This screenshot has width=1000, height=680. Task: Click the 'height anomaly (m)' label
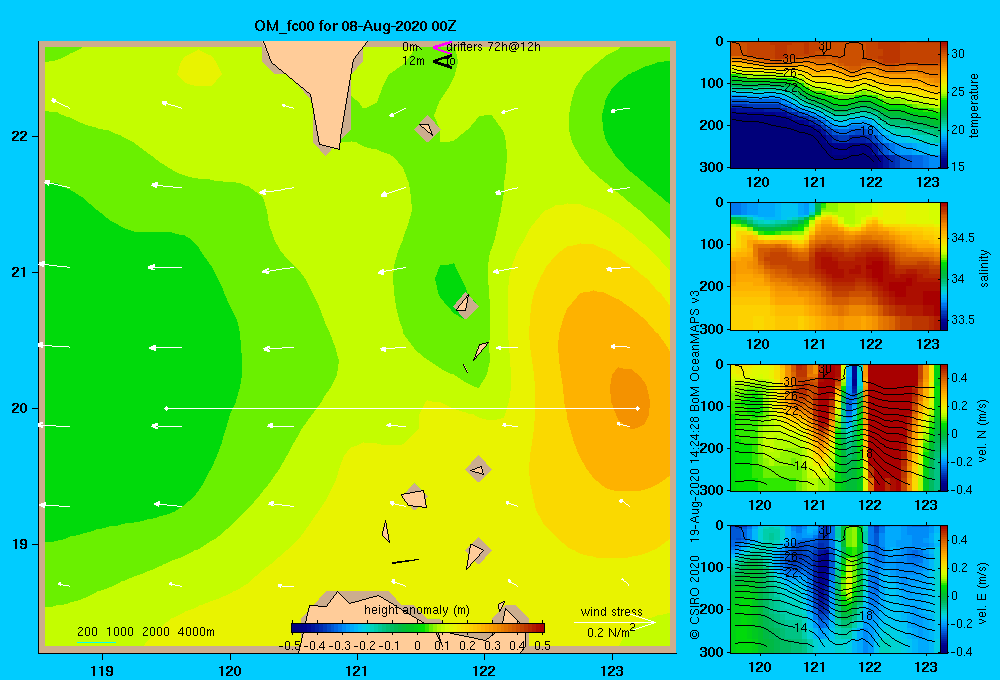[x=416, y=610]
